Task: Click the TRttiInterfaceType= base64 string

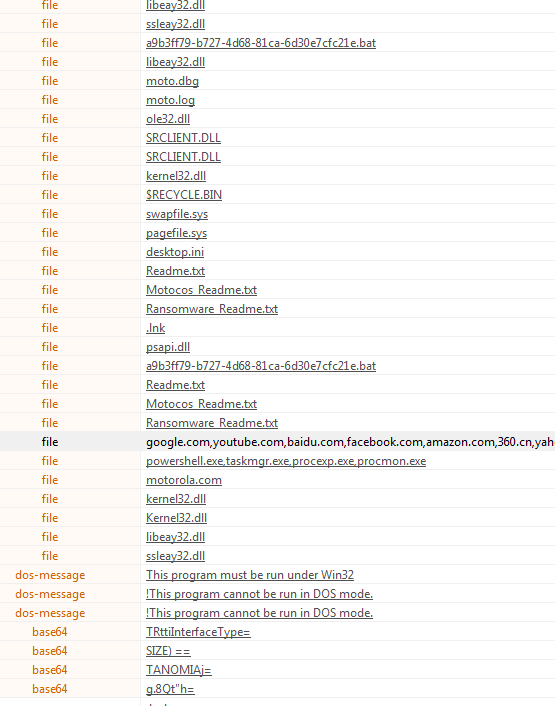Action: (198, 632)
